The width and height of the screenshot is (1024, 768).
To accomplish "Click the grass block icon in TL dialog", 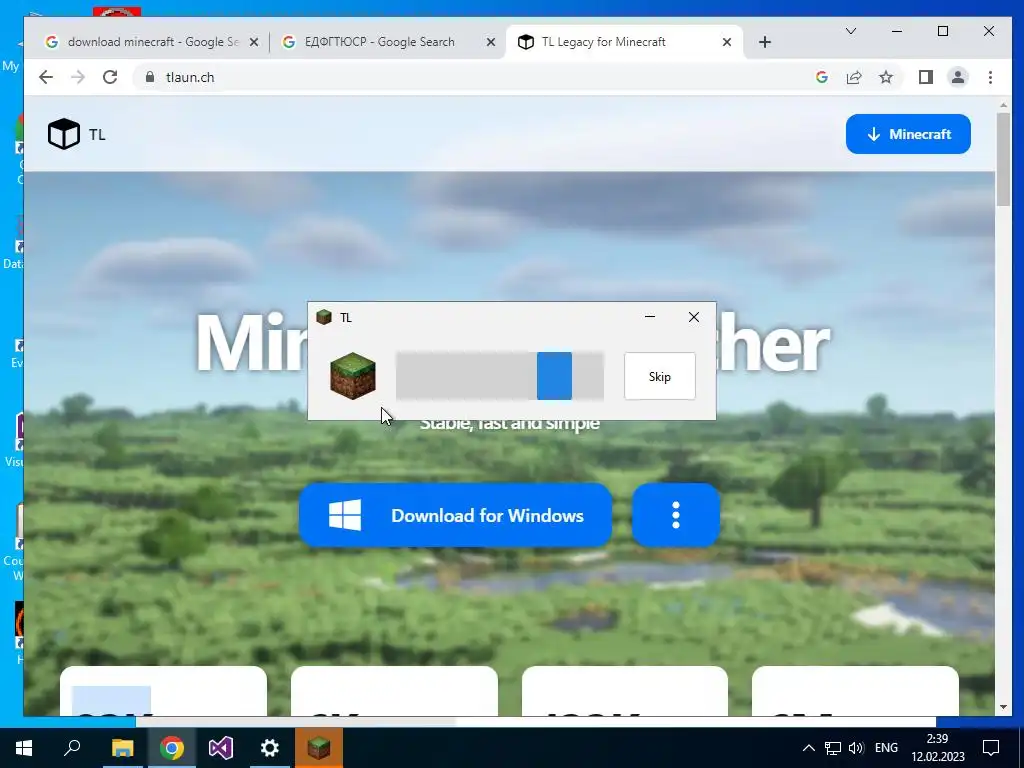I will pyautogui.click(x=353, y=376).
